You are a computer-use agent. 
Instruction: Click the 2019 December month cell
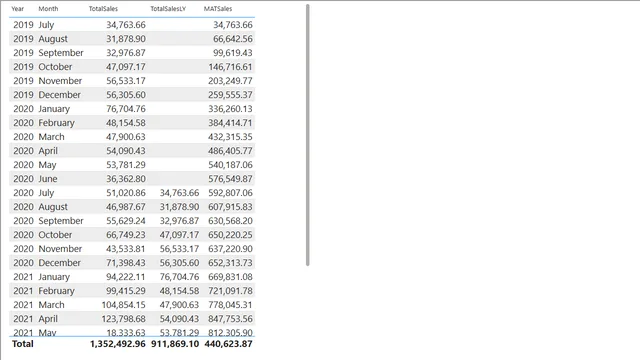[60, 95]
